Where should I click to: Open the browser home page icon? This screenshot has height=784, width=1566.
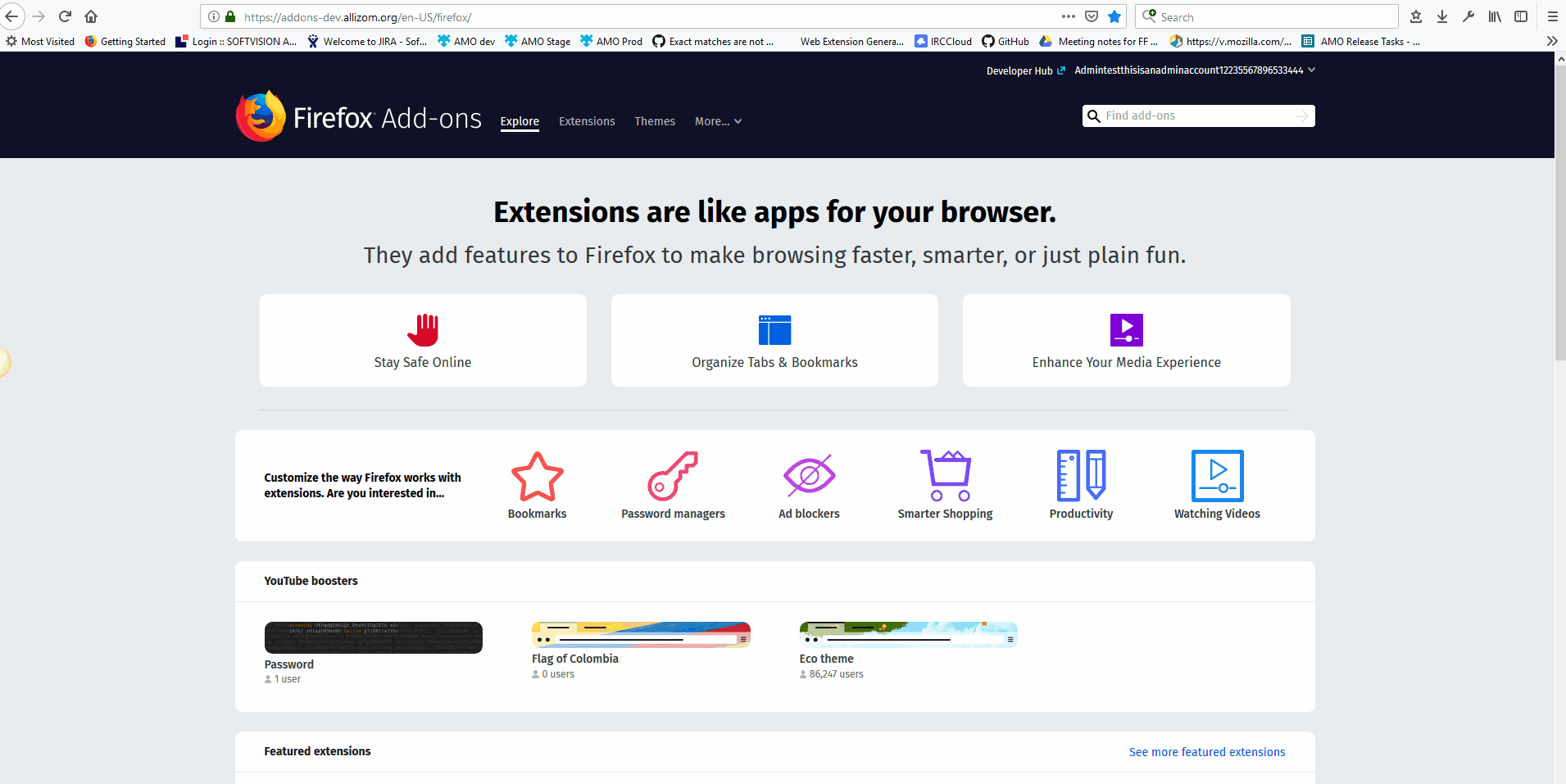coord(91,16)
